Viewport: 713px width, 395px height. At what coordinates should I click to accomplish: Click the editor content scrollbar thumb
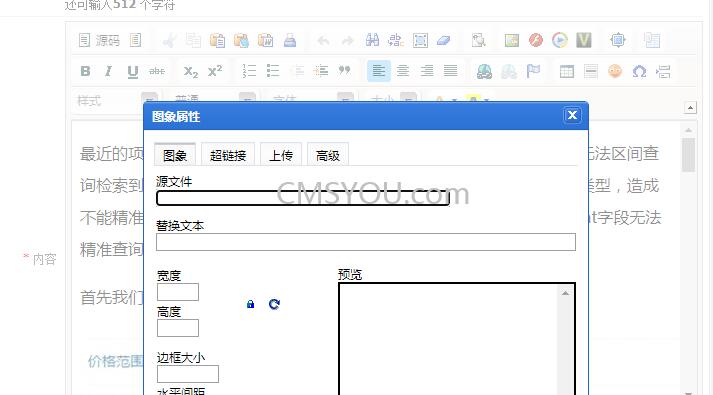[x=688, y=155]
